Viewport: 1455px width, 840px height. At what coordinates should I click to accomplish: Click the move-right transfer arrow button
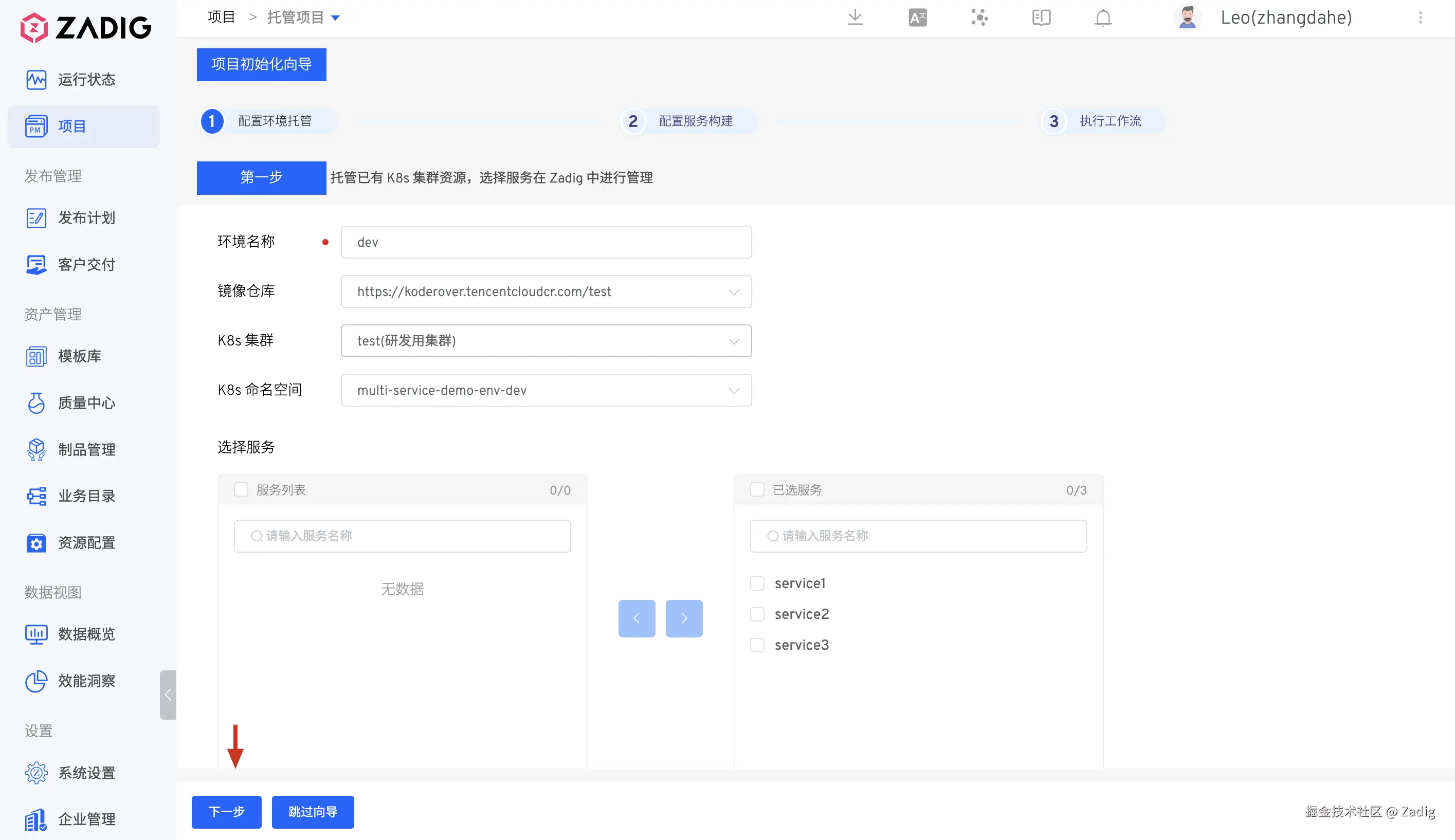tap(684, 618)
